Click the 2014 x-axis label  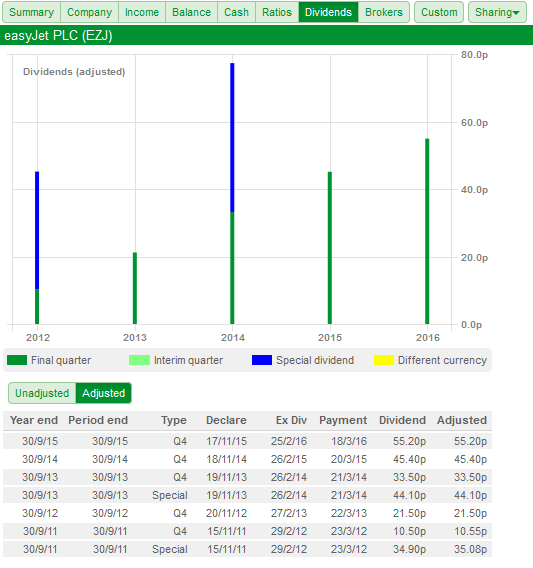click(233, 338)
